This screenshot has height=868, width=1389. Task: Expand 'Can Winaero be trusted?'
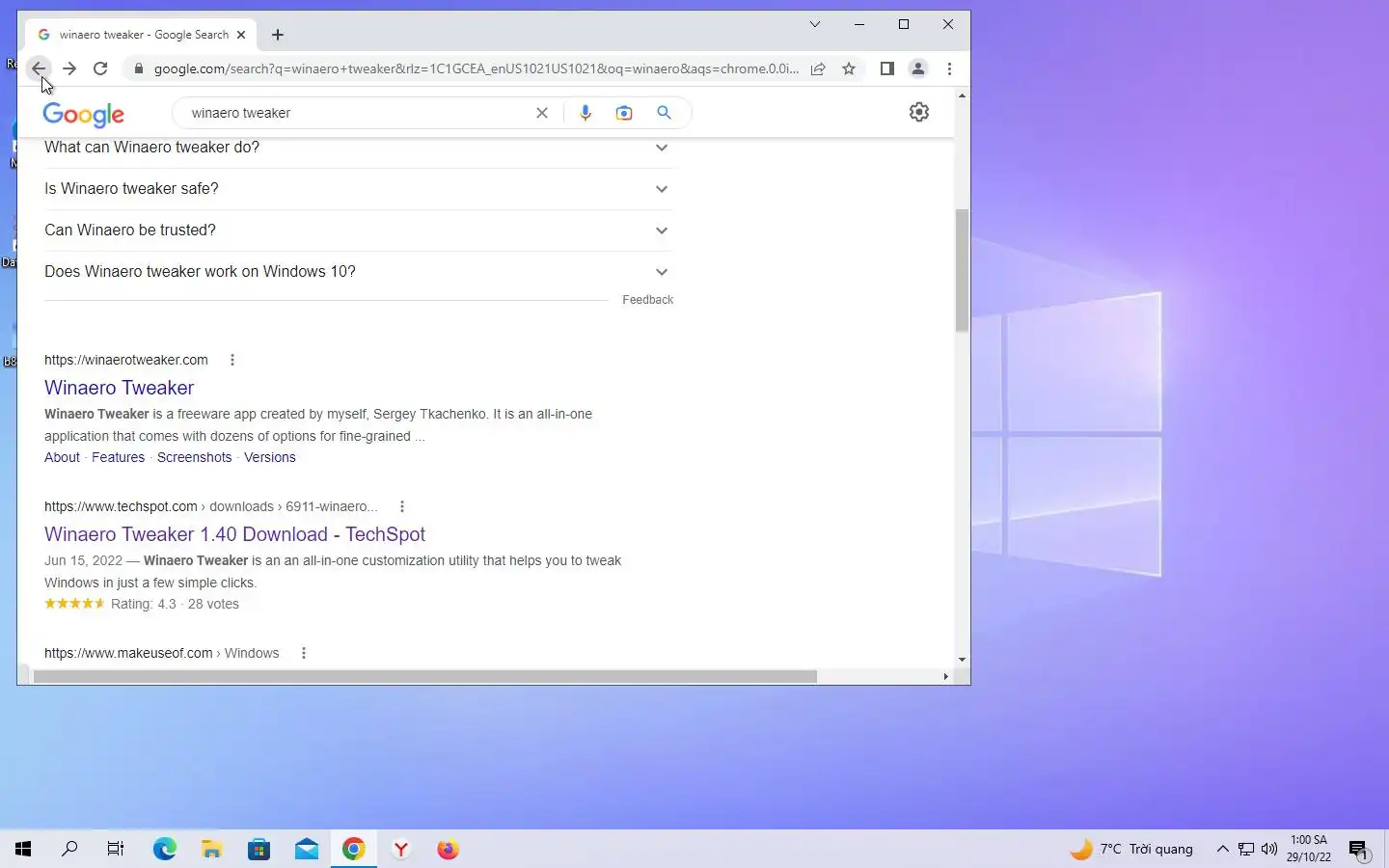359,231
